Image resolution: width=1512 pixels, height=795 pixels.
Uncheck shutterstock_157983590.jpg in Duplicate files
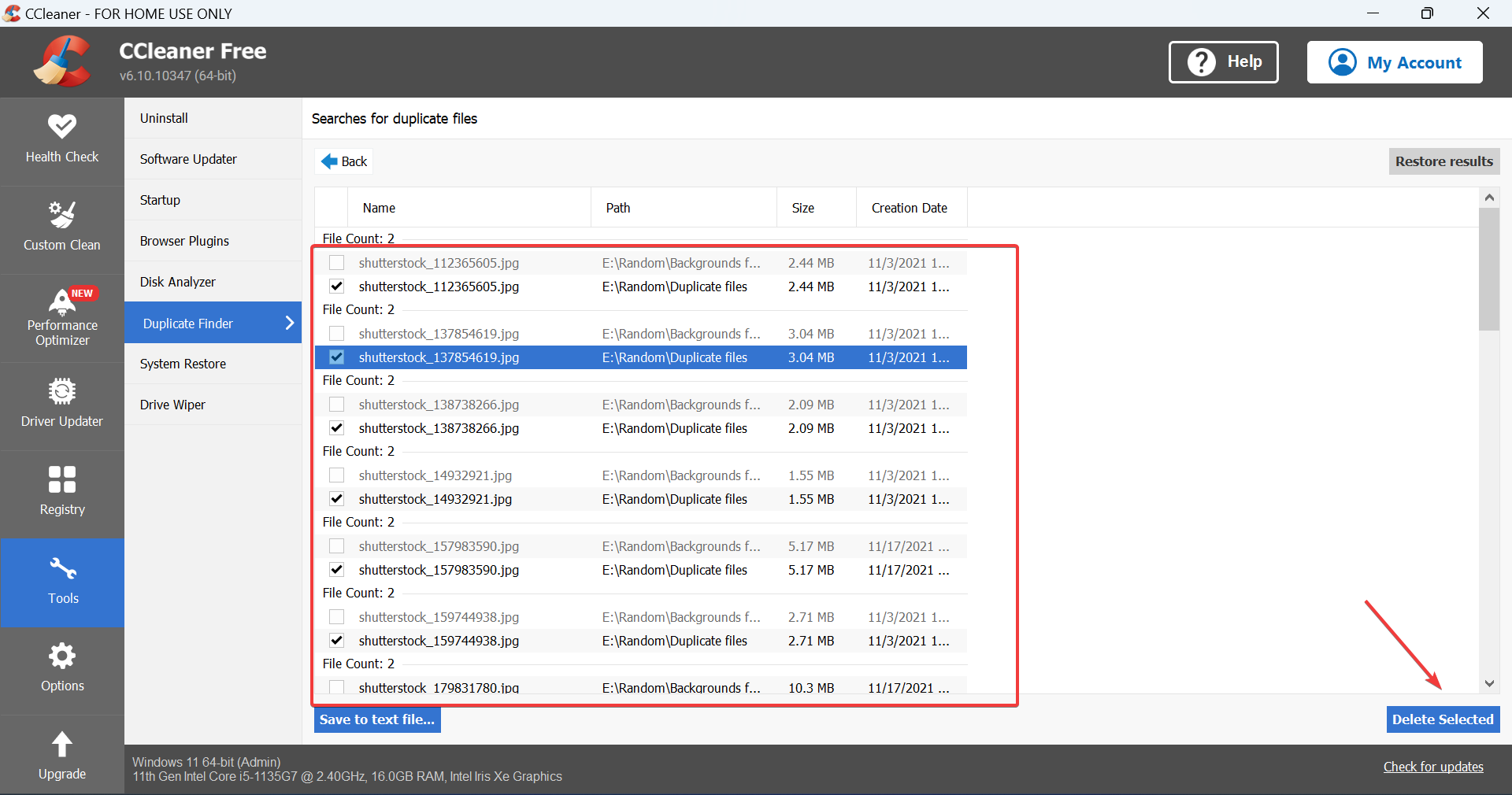pos(337,570)
